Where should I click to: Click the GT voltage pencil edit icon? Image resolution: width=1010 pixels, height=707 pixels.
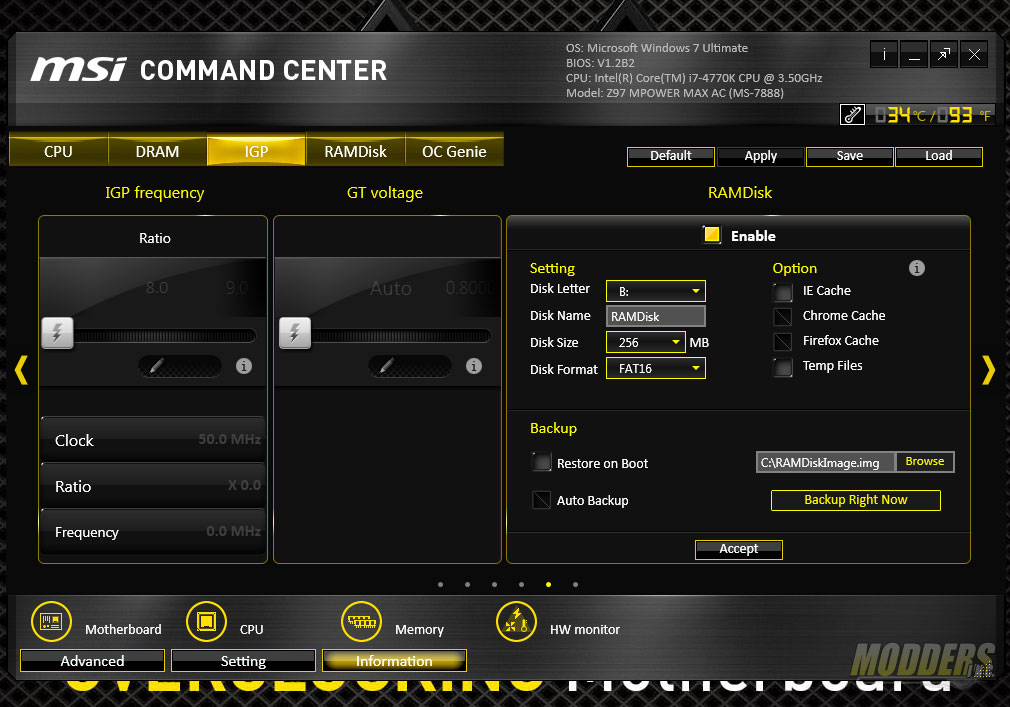pos(386,366)
